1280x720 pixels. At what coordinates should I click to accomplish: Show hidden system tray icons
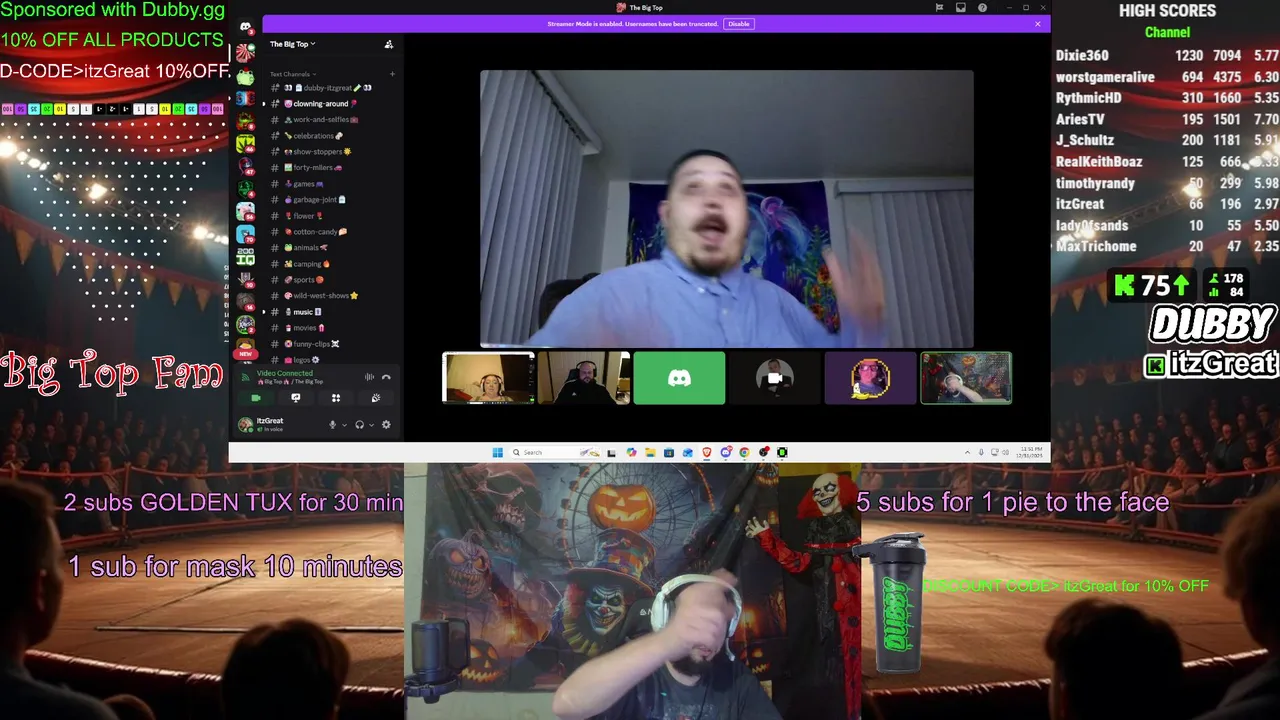click(x=967, y=452)
